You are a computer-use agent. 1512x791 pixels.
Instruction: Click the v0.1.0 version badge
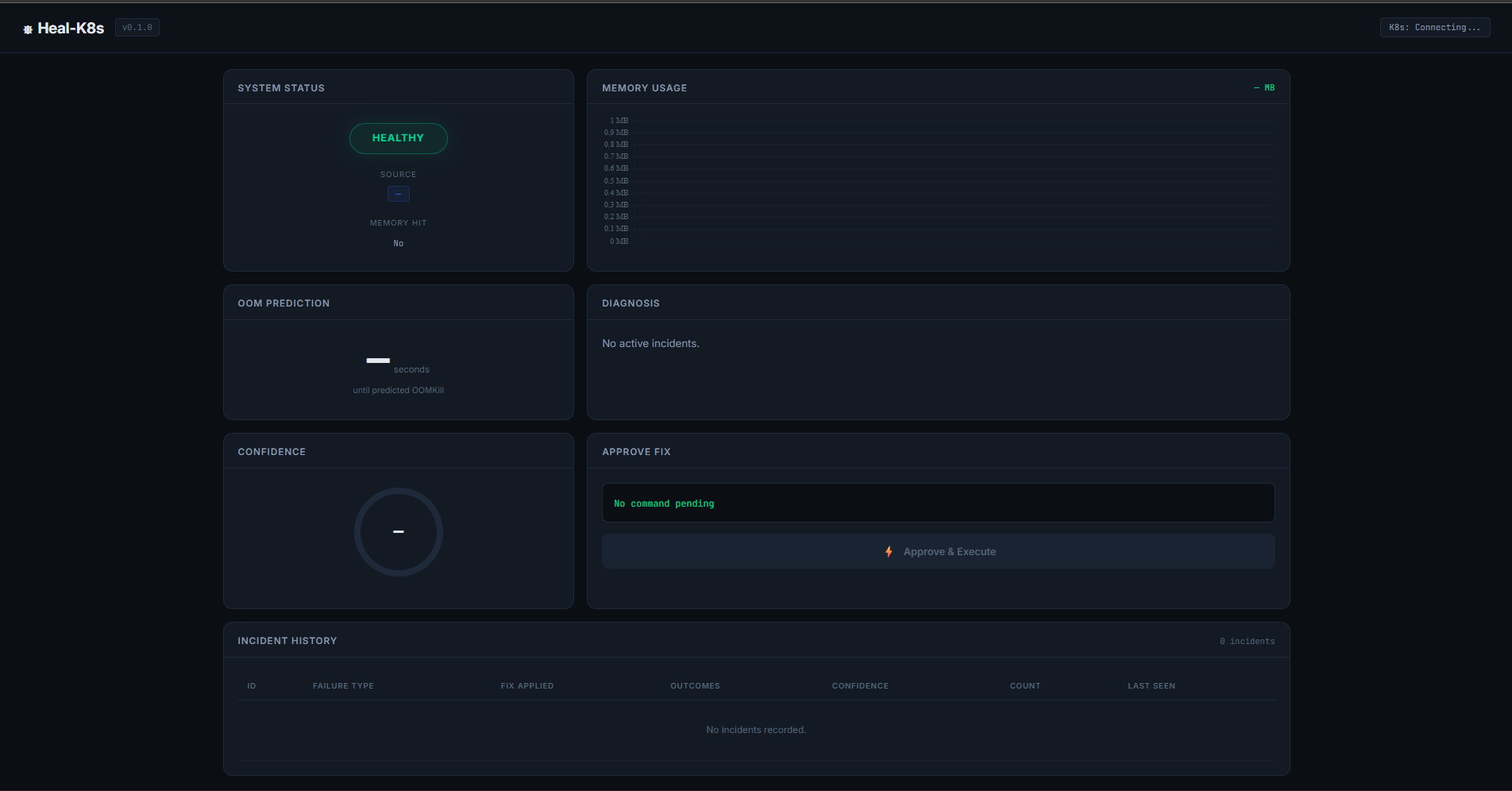137,27
